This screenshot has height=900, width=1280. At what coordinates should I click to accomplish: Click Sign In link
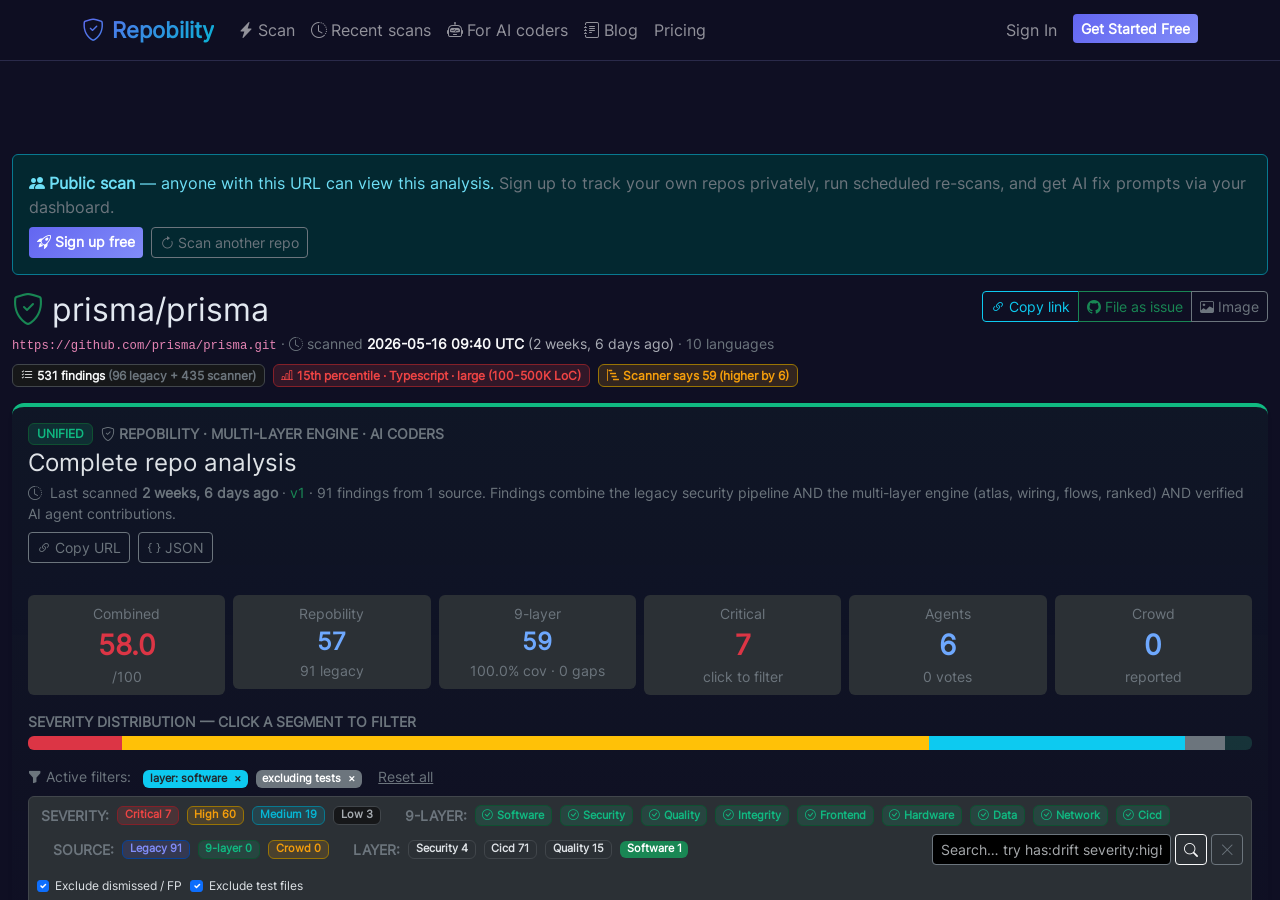click(1031, 30)
